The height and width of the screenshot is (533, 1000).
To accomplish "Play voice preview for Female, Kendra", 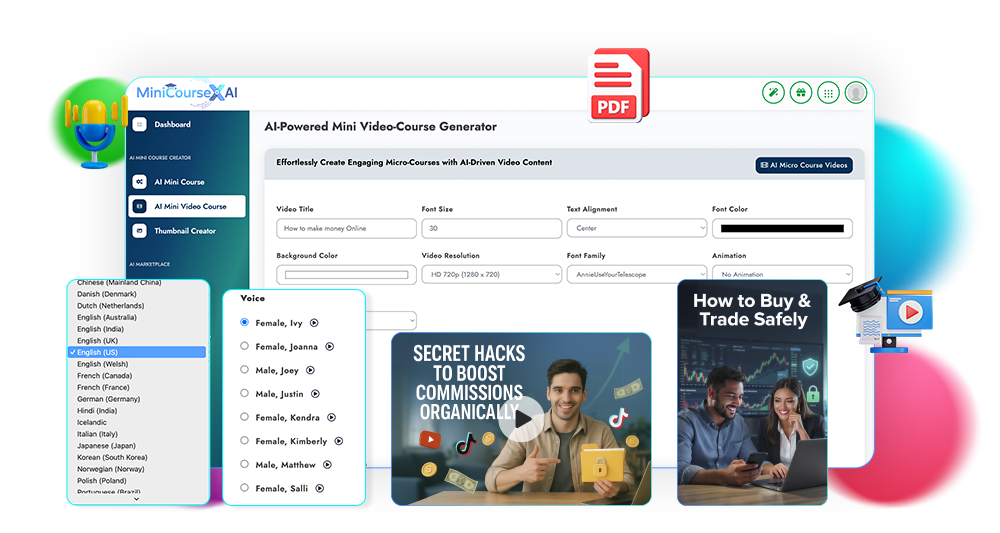I will click(332, 418).
